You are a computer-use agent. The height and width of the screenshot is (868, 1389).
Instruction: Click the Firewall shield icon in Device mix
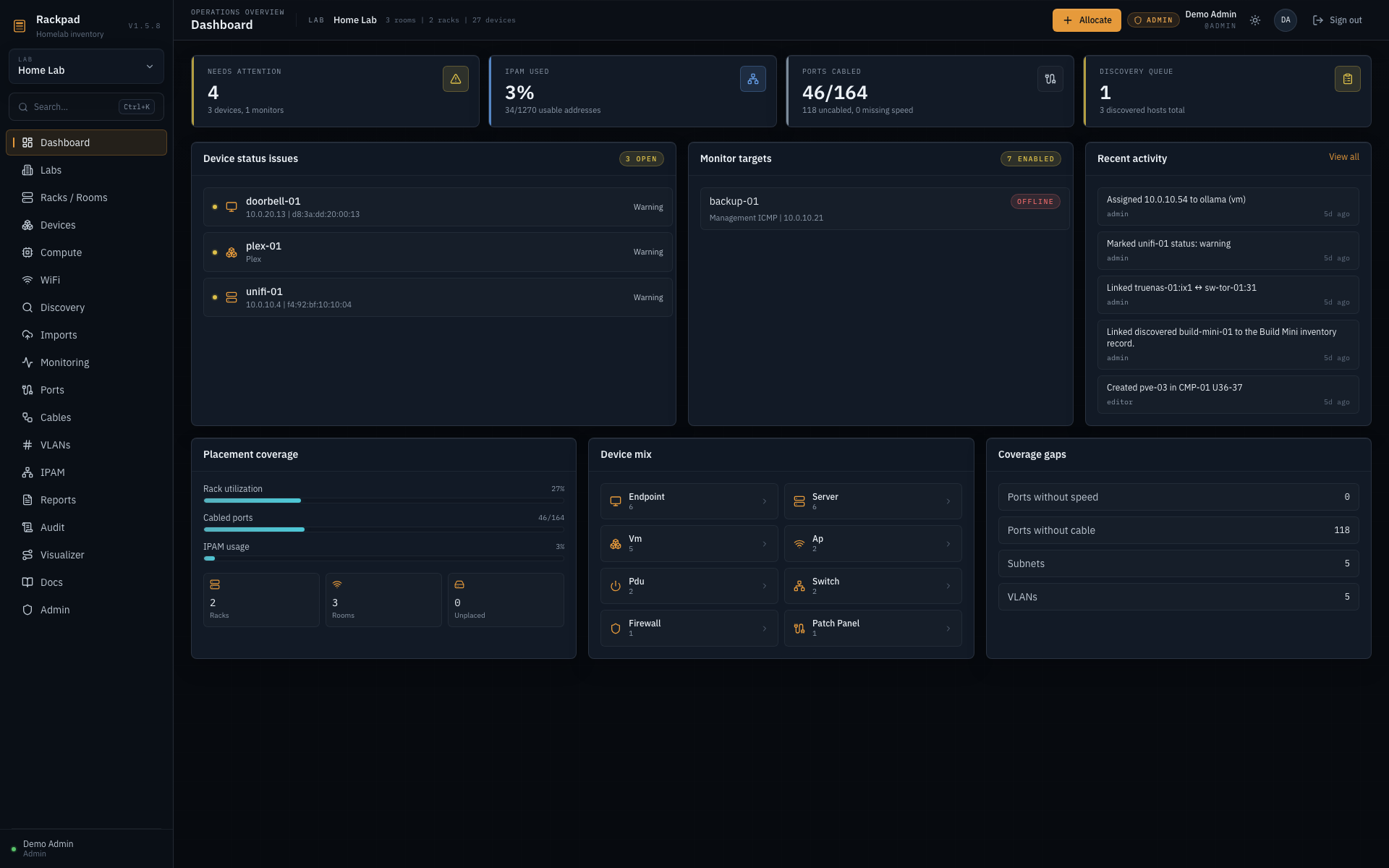click(x=616, y=629)
